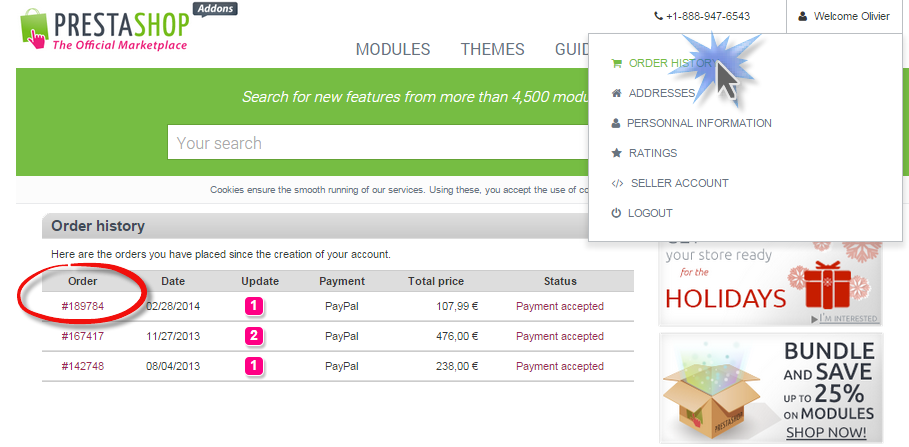Click the Shop Now link on bundle banner
This screenshot has width=909, height=447.
826,433
